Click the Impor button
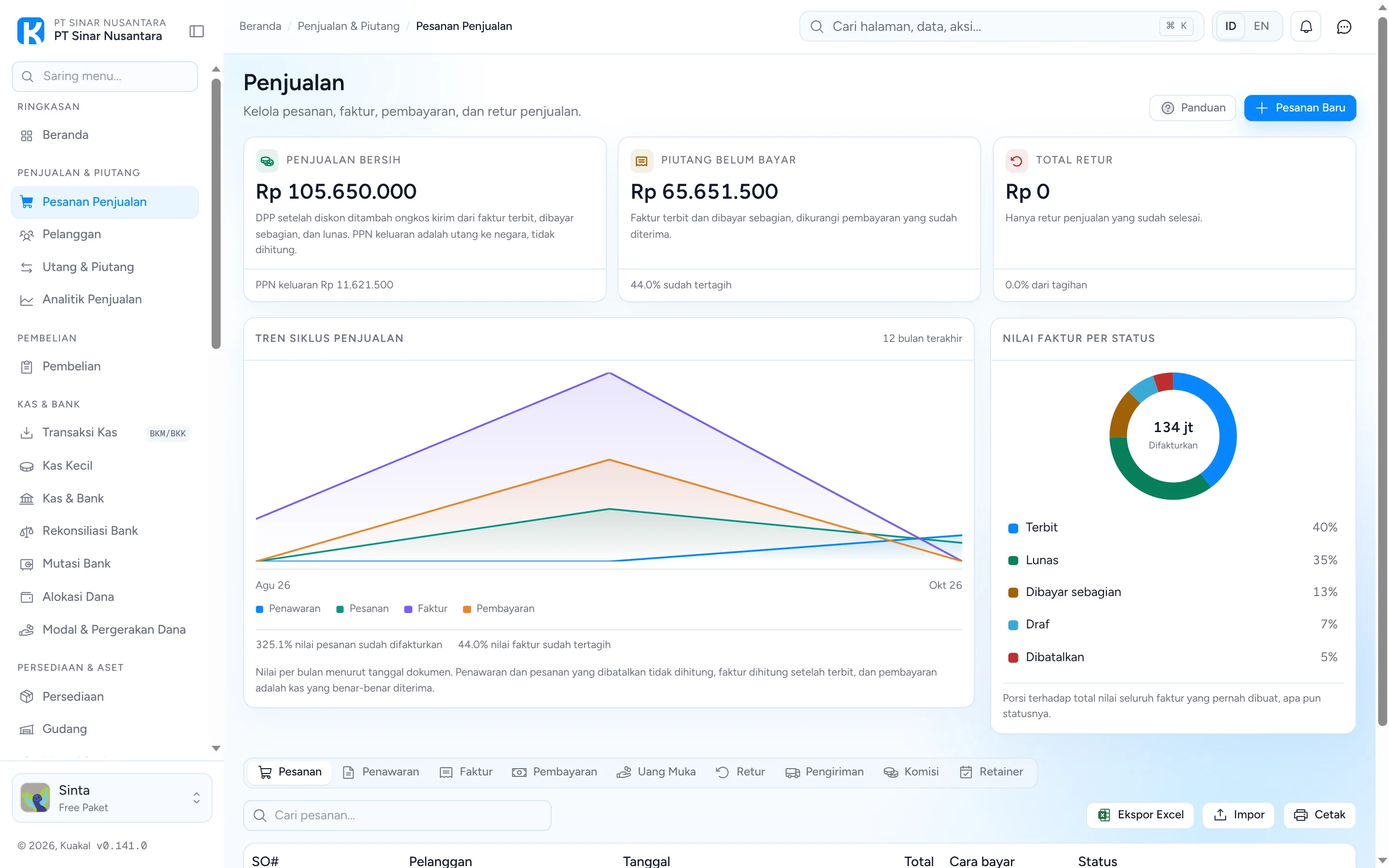Screen dimensions: 1389x868 click(1239, 816)
